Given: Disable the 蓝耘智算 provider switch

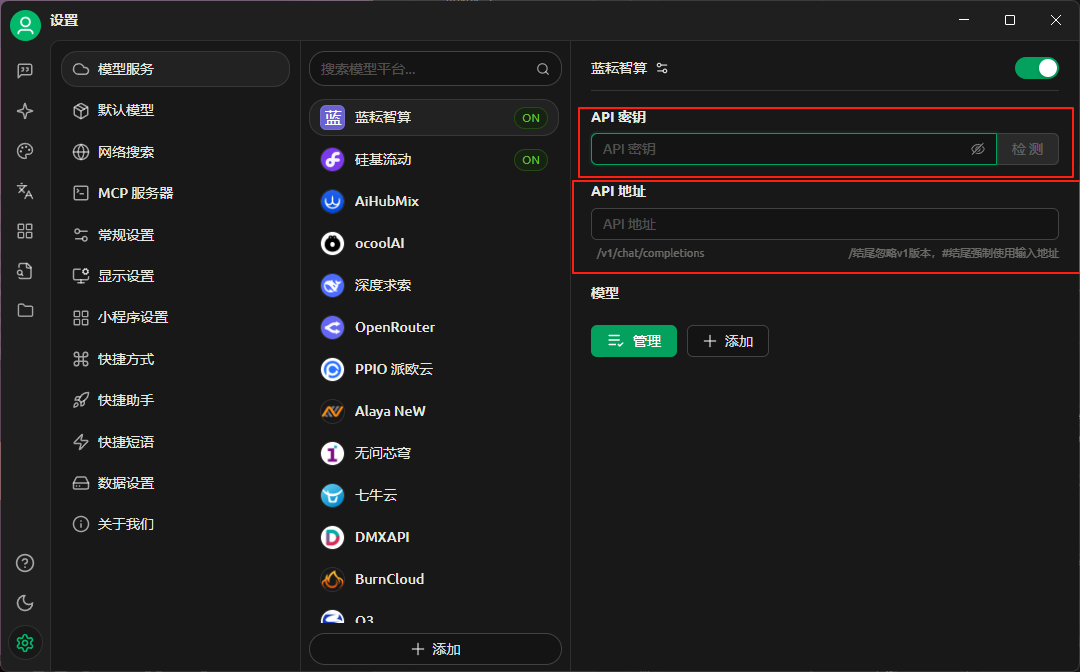Looking at the screenshot, I should (x=1037, y=68).
